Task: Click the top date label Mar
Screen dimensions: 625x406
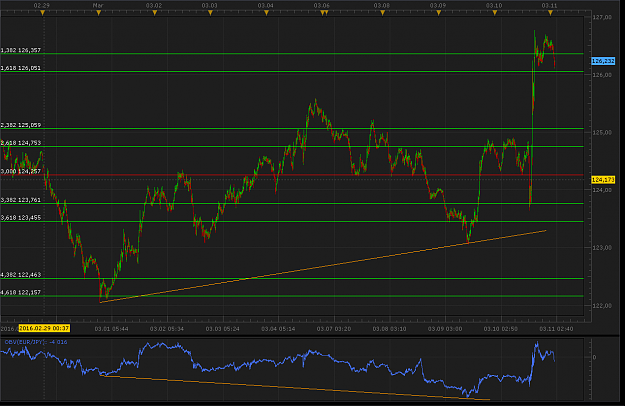Action: tap(98, 6)
